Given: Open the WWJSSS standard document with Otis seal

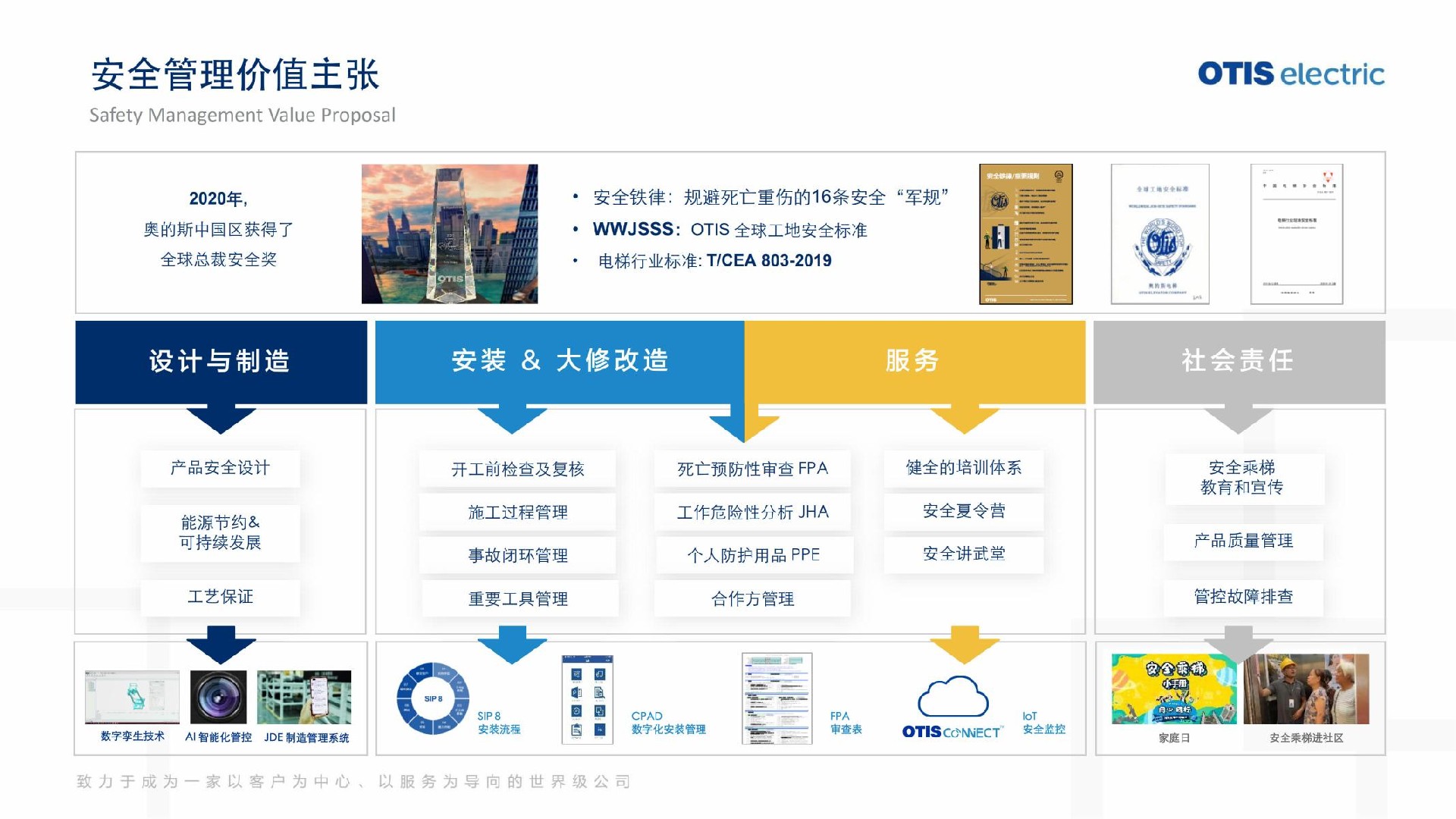Looking at the screenshot, I should coord(1160,234).
